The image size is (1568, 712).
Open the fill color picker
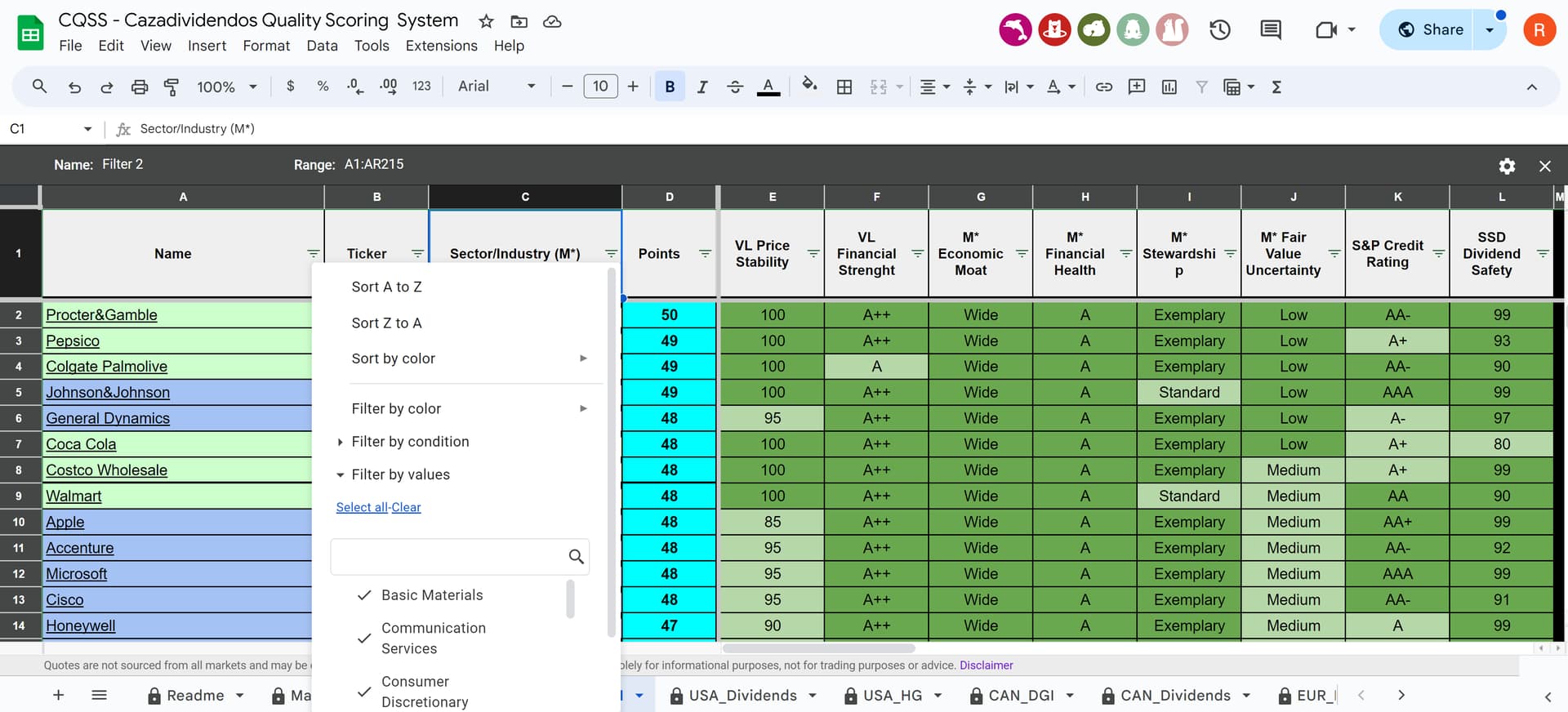pos(809,85)
